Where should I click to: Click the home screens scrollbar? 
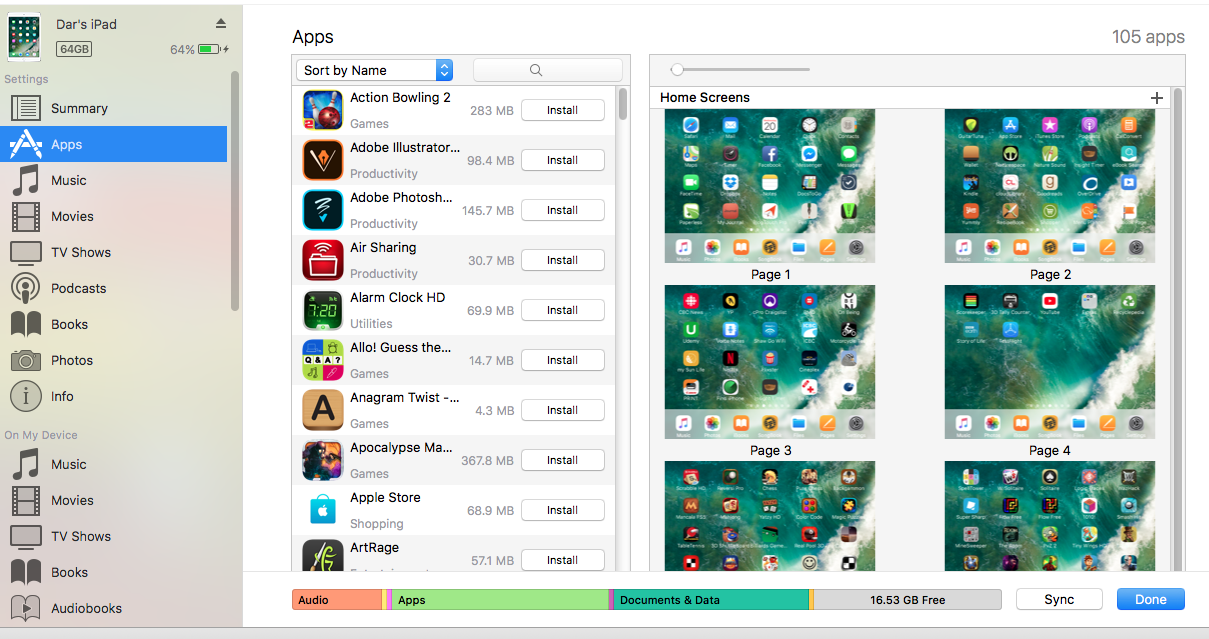coord(1177,330)
